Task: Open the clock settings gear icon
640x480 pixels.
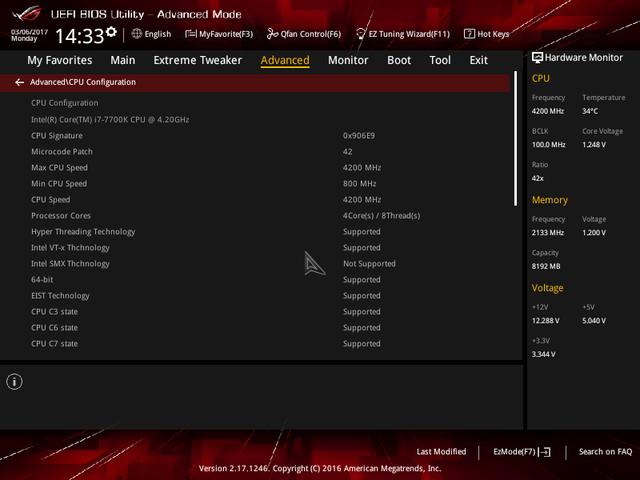Action: [x=111, y=32]
